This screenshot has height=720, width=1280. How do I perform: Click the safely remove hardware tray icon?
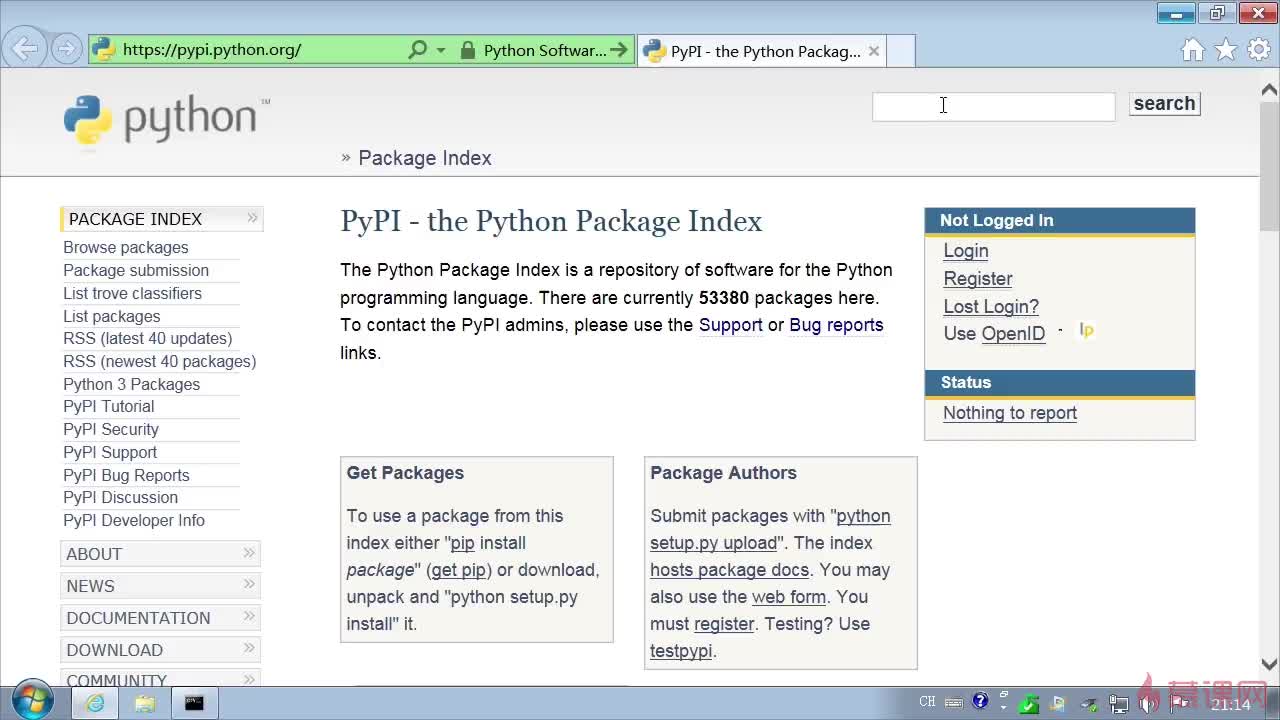(x=1088, y=704)
